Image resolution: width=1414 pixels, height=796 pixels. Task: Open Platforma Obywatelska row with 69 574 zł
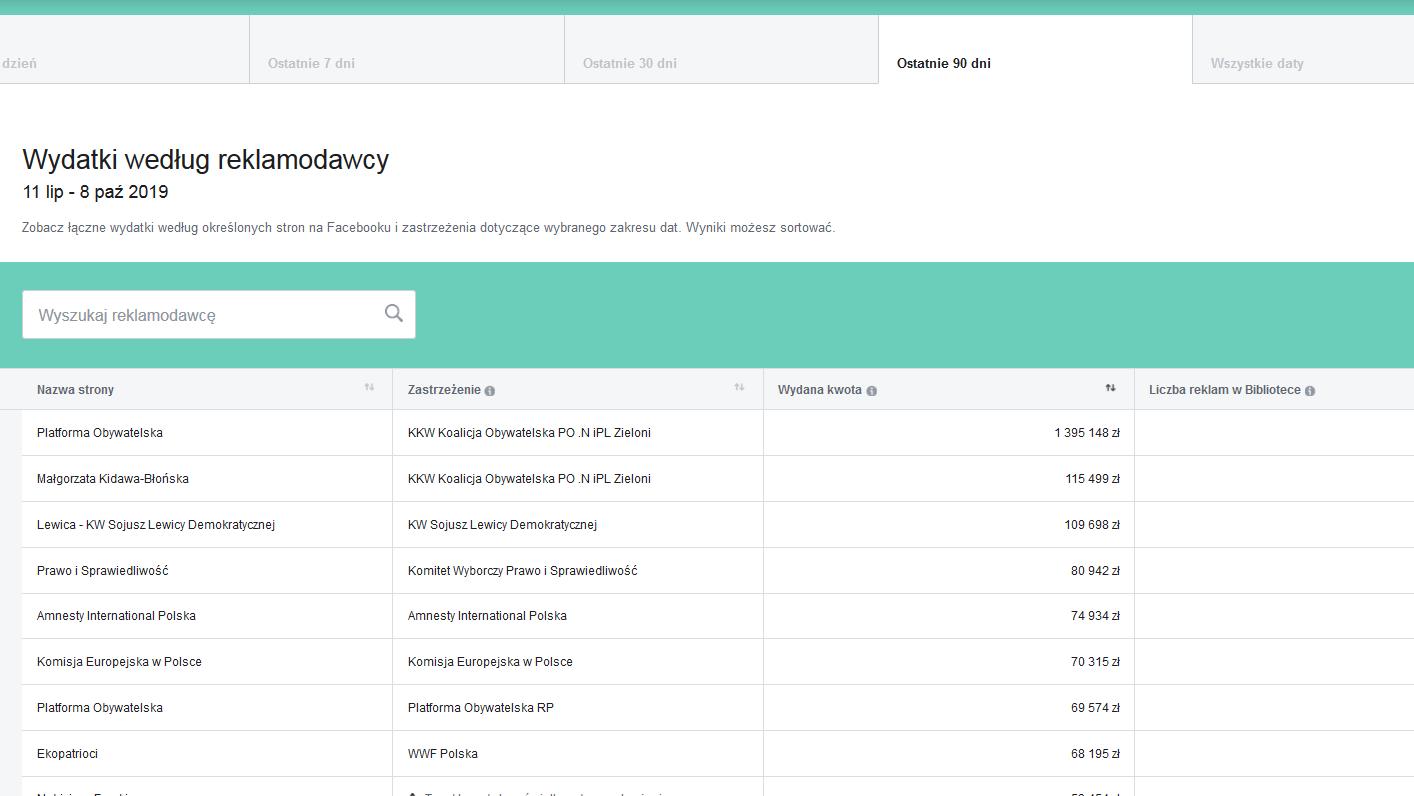(x=100, y=708)
